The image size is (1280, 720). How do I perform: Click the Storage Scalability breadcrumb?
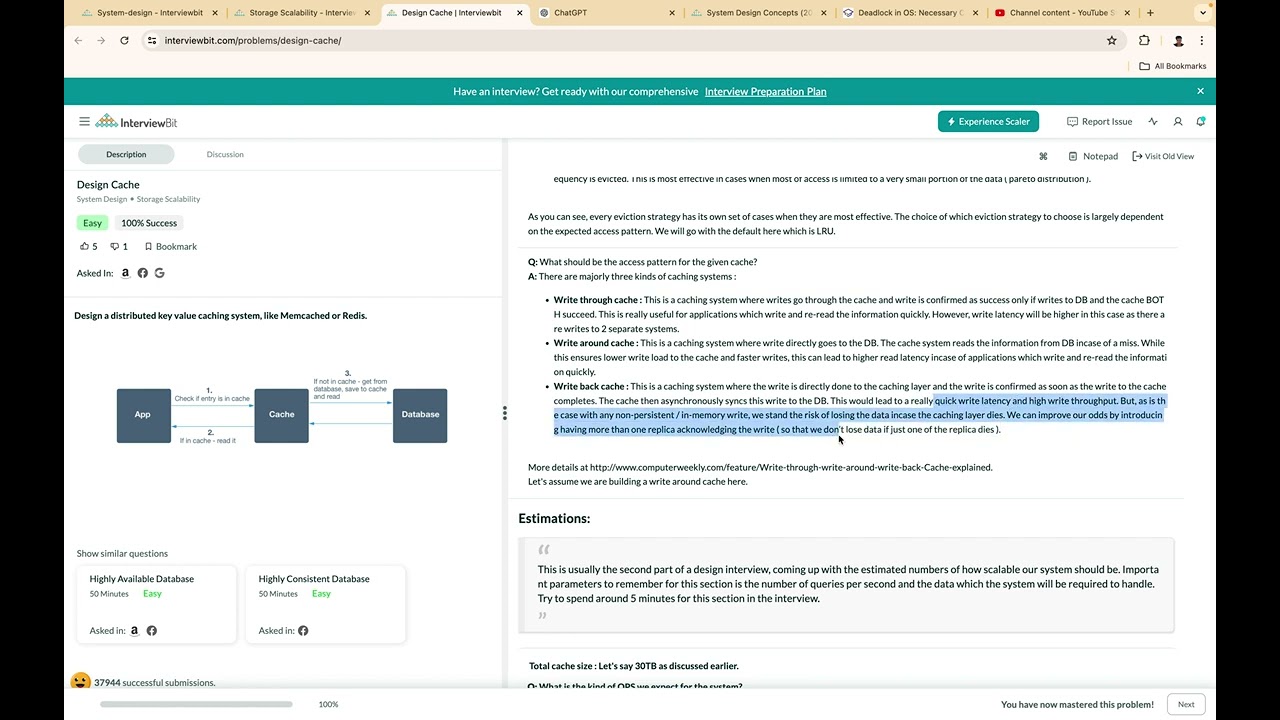(169, 199)
